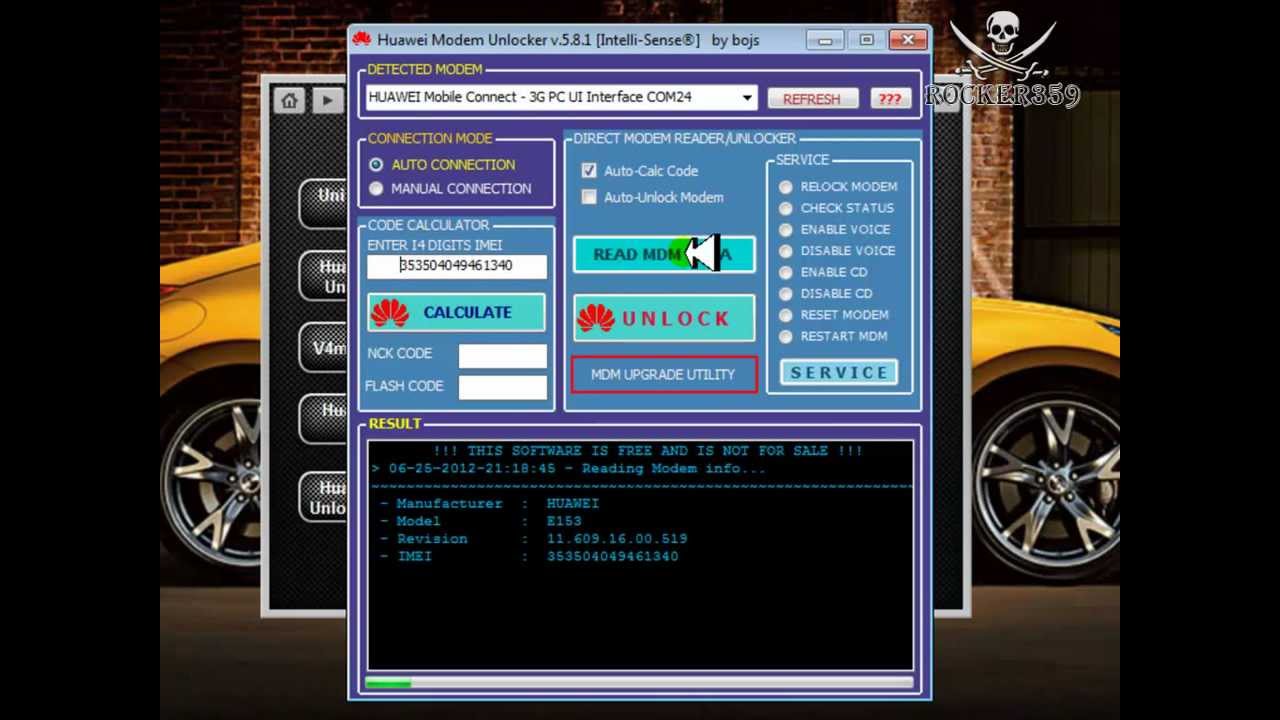Open the MDM UPGRADE UTILITY
This screenshot has width=1280, height=720.
[x=664, y=374]
